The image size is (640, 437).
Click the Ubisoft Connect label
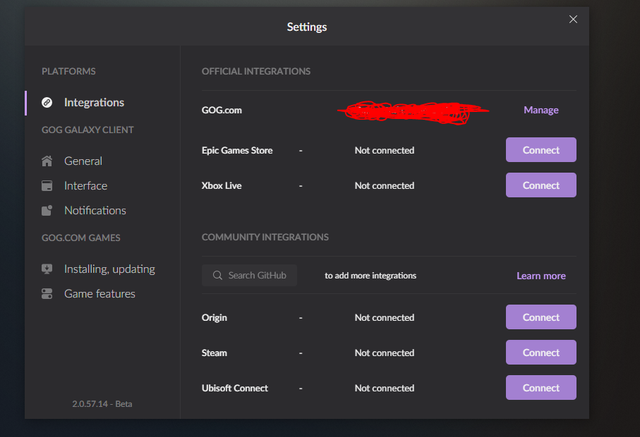click(235, 388)
